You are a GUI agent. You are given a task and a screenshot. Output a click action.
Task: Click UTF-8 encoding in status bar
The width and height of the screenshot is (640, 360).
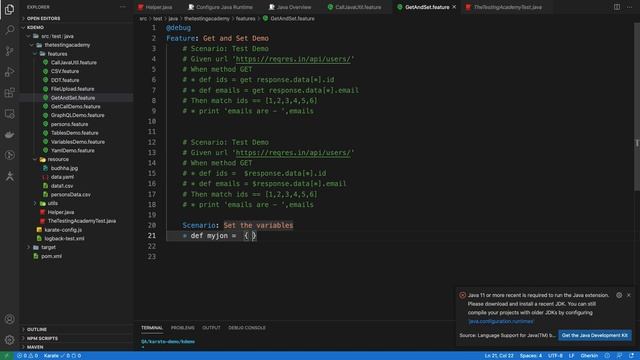pos(555,356)
